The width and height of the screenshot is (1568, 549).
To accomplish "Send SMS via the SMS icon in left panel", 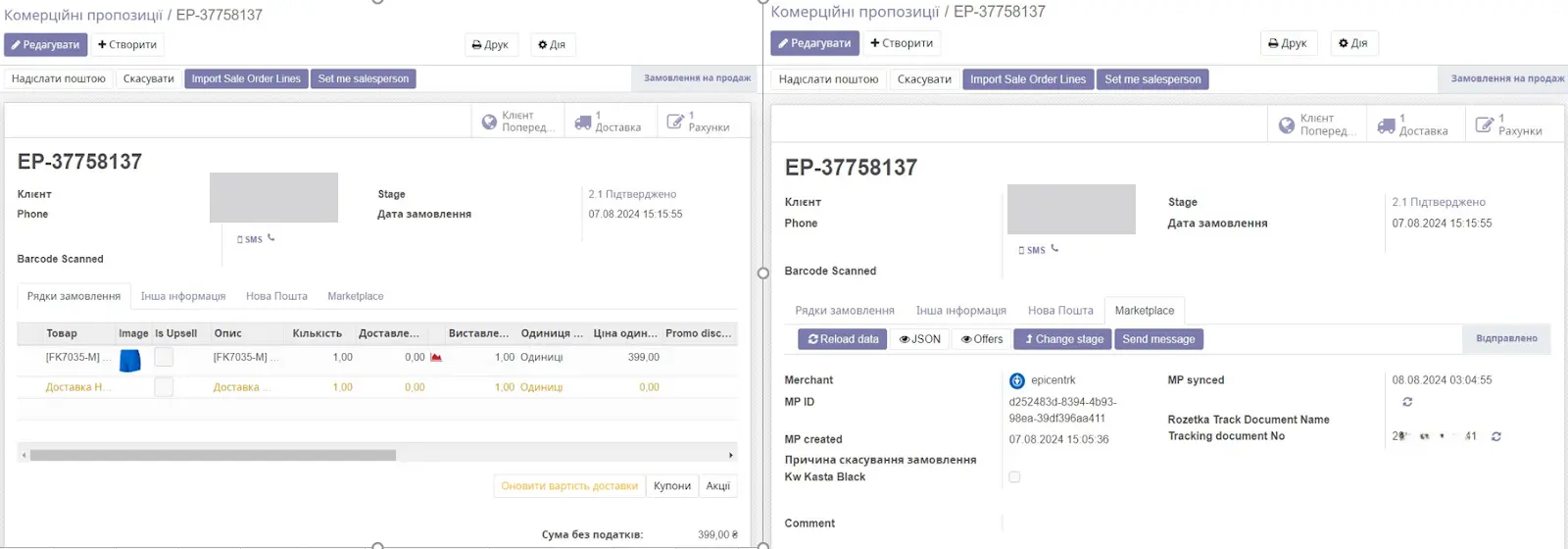I will click(250, 239).
